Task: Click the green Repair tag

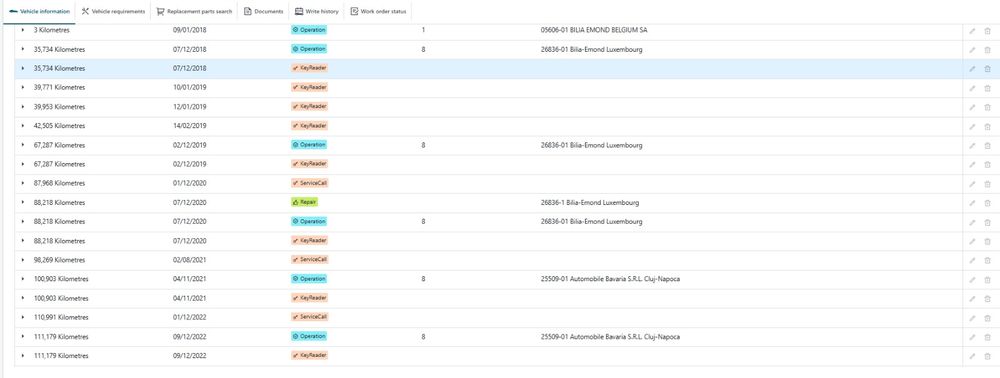Action: pos(304,202)
